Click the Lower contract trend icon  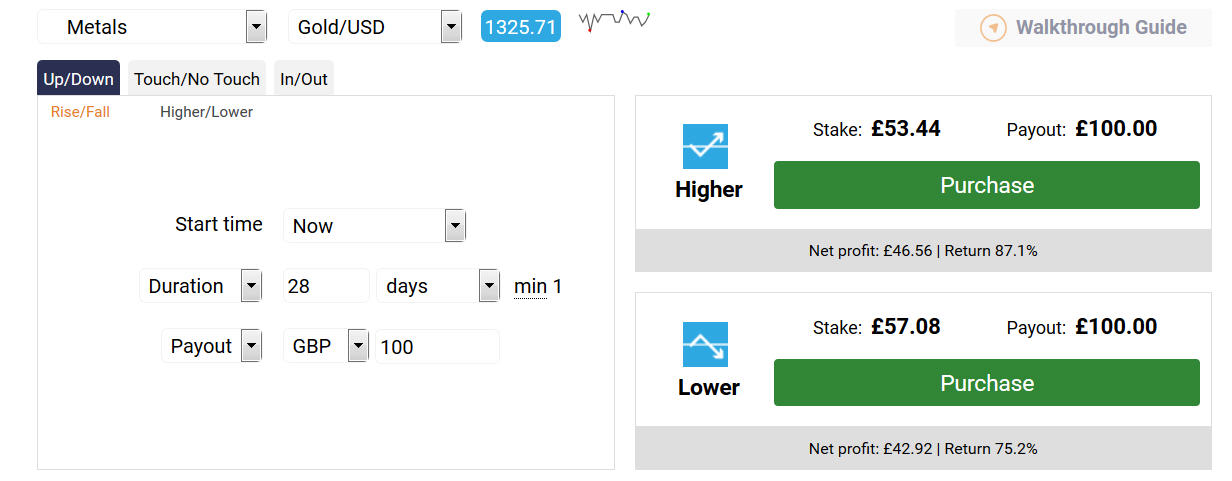click(705, 344)
